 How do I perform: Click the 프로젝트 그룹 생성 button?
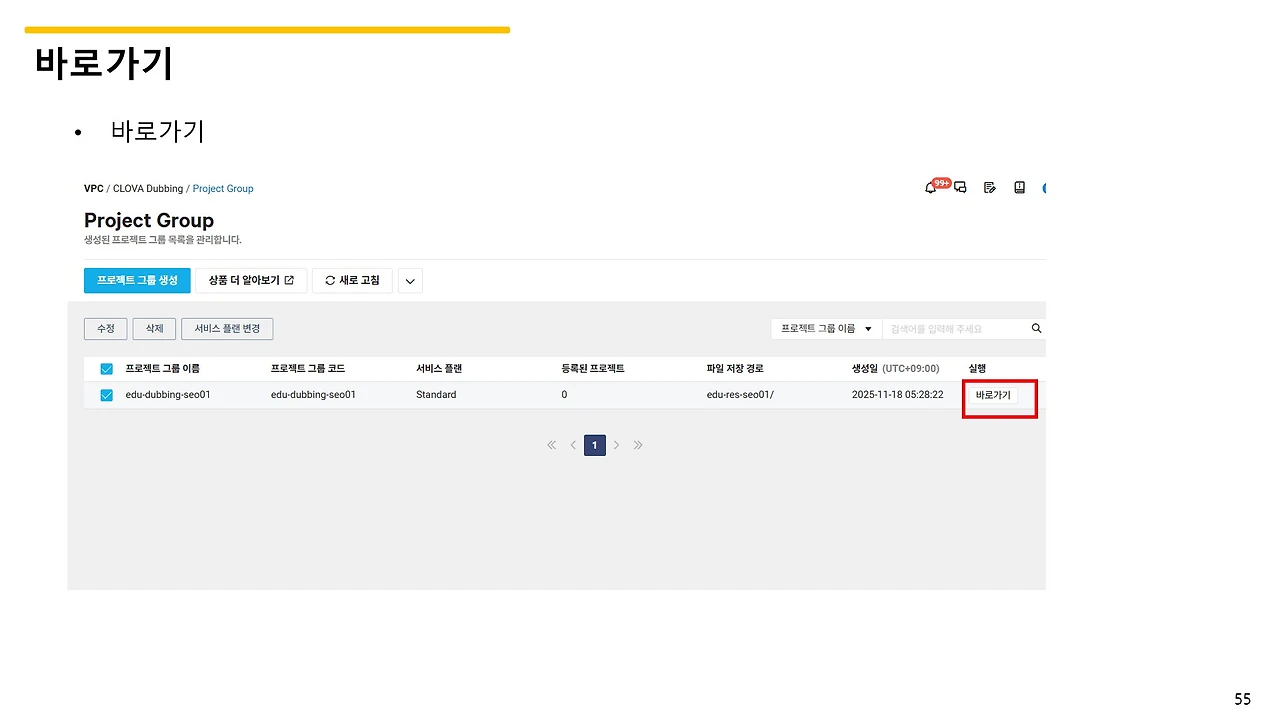tap(137, 281)
